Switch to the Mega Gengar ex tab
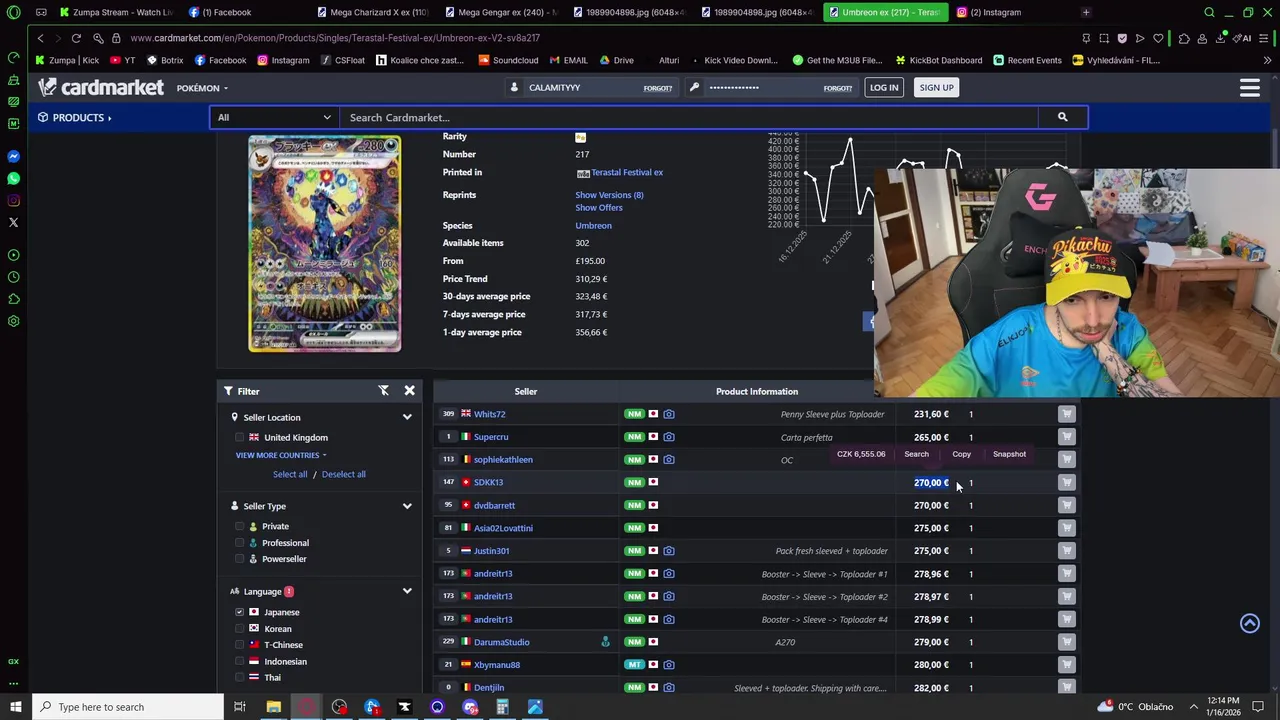Image resolution: width=1280 pixels, height=720 pixels. pos(500,12)
